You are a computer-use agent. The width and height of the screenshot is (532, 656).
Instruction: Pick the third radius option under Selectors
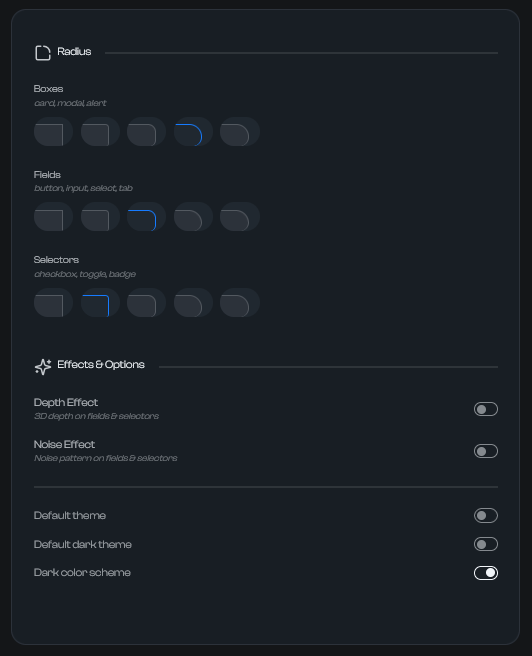pos(146,302)
